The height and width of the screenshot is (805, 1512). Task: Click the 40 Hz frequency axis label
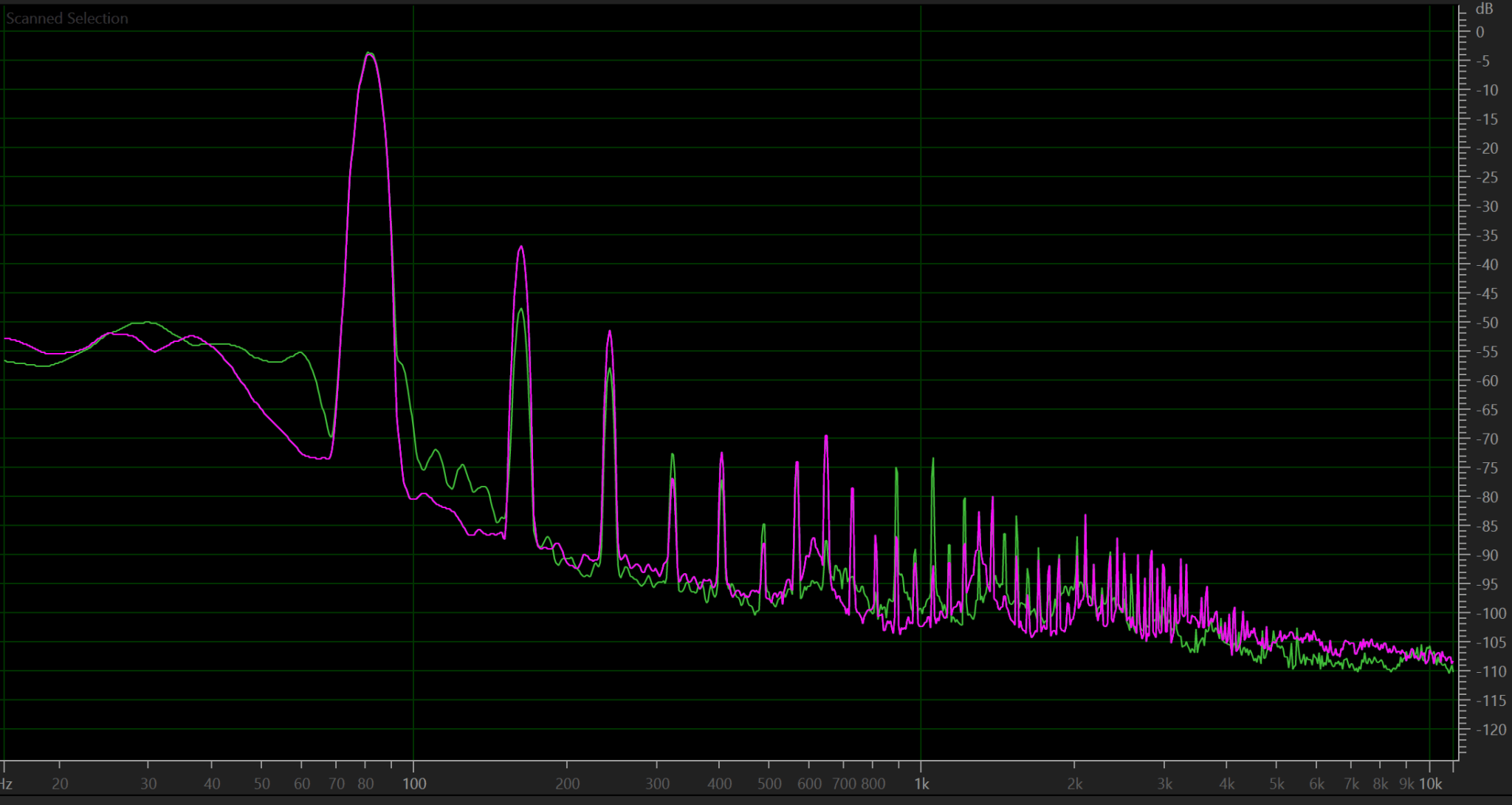[212, 784]
